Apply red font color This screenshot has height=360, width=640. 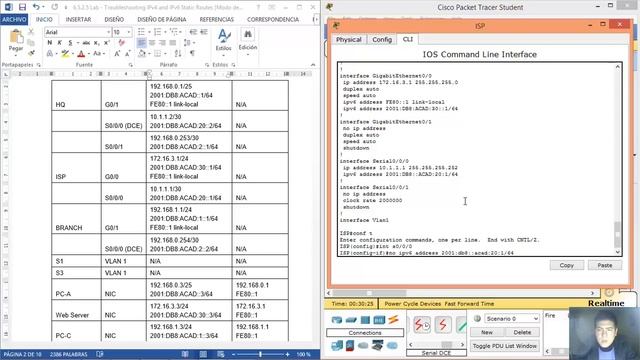[81, 53]
